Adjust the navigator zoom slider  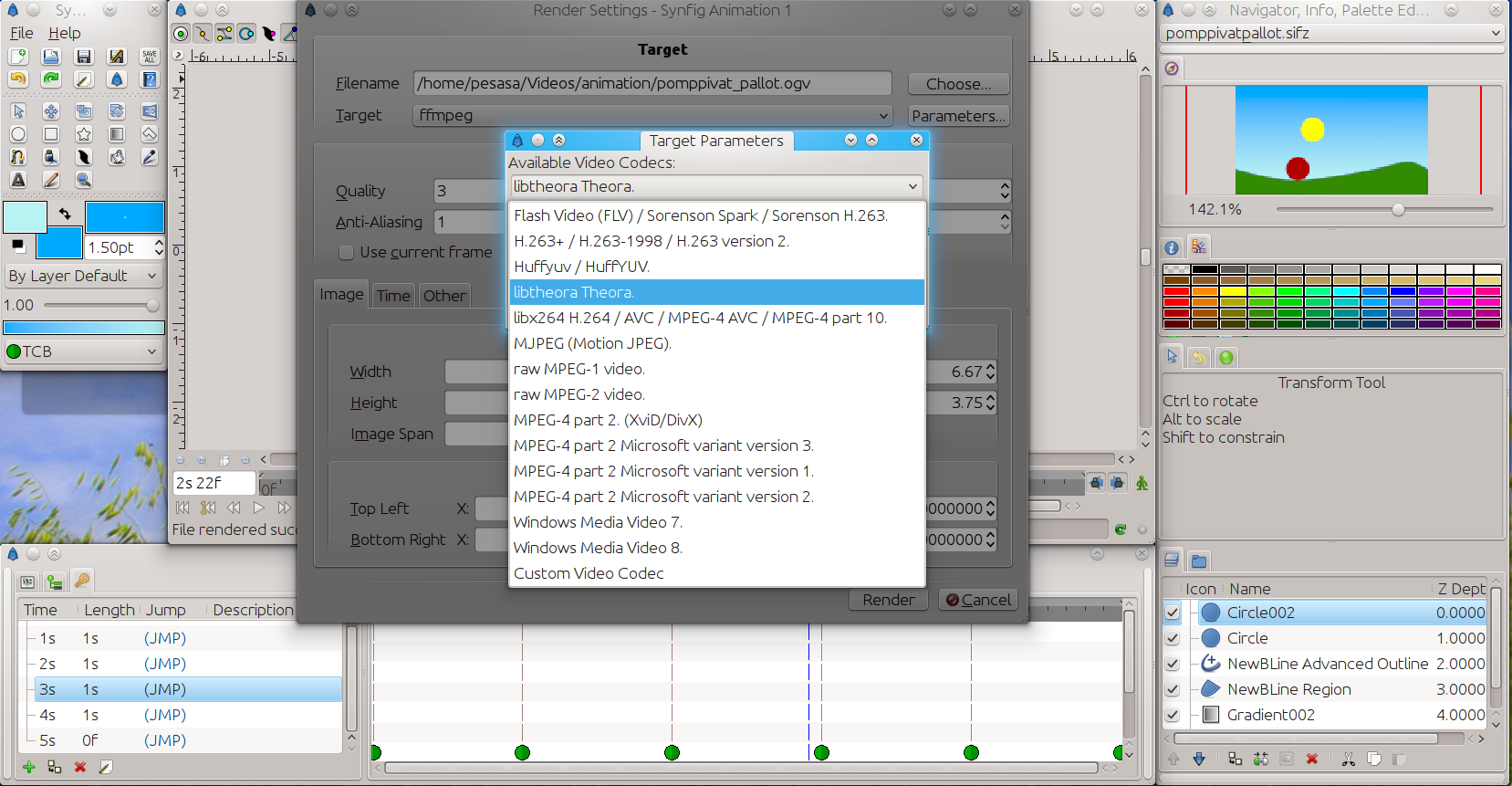click(x=1384, y=209)
